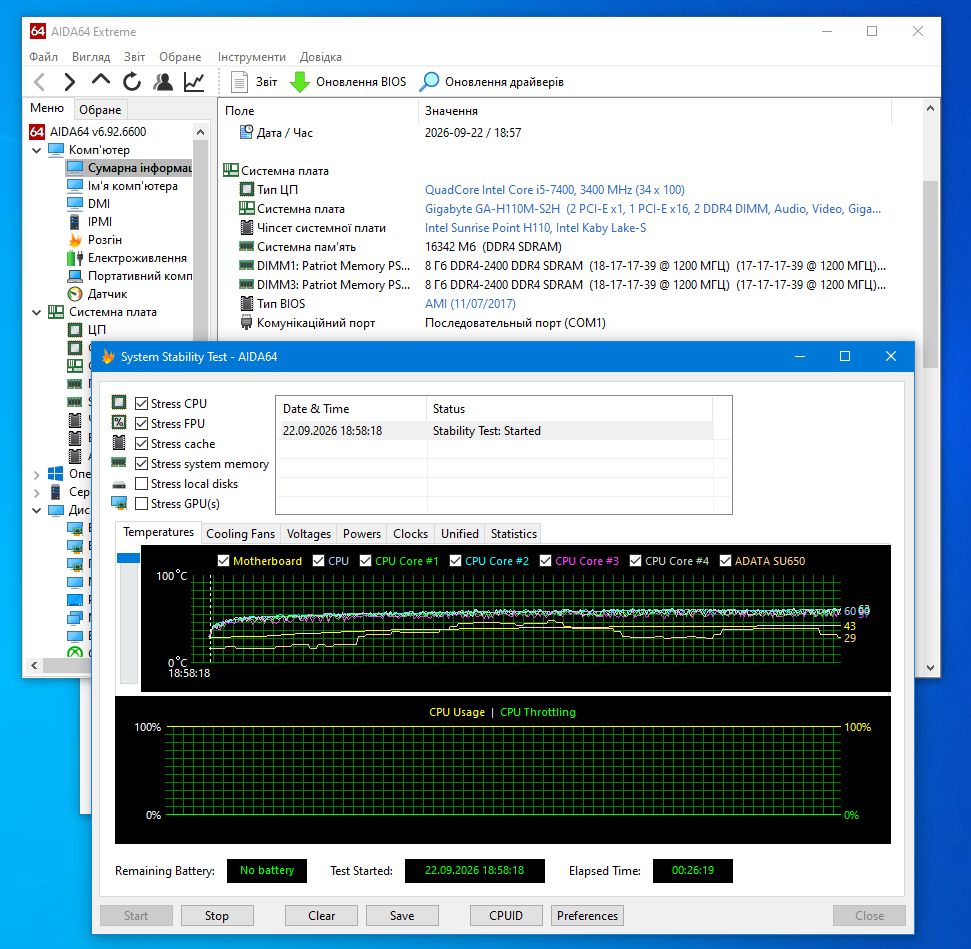
Task: Click tree panel scroll up arrow
Action: [x=200, y=132]
